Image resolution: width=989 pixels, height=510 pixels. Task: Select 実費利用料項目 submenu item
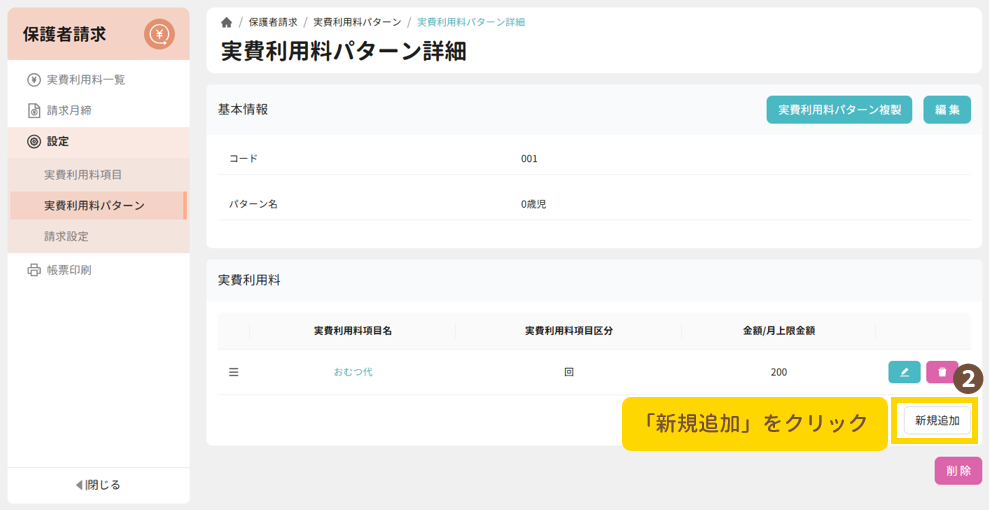click(83, 175)
